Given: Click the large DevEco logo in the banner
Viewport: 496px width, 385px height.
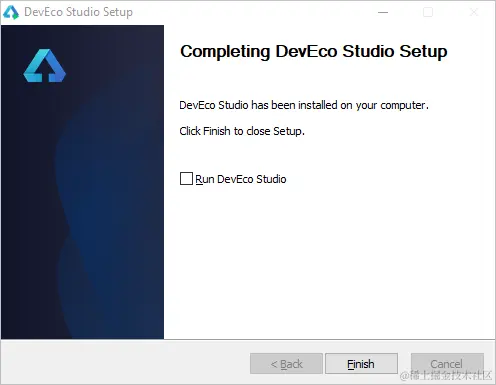Looking at the screenshot, I should 45,66.
